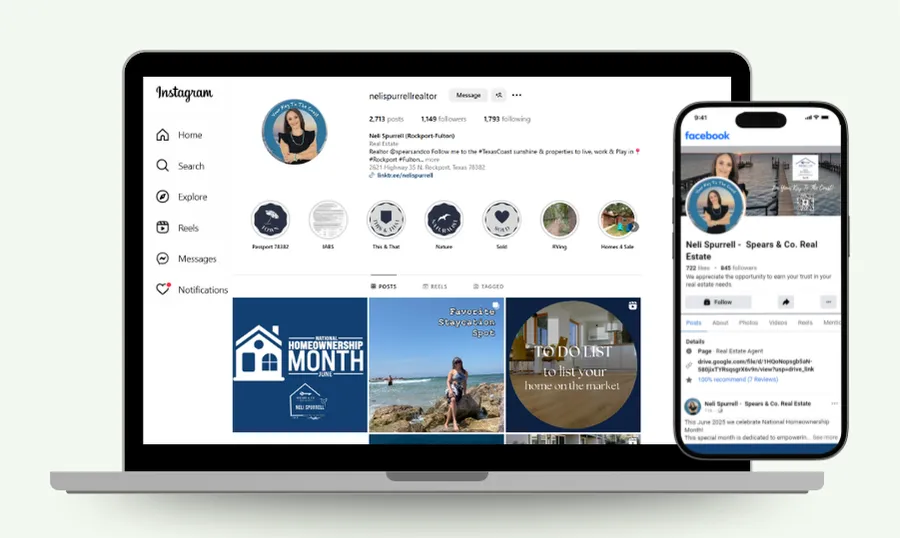Tap the Neli Spurrell - Spears & Co. page title
This screenshot has width=900, height=538.
pos(751,250)
